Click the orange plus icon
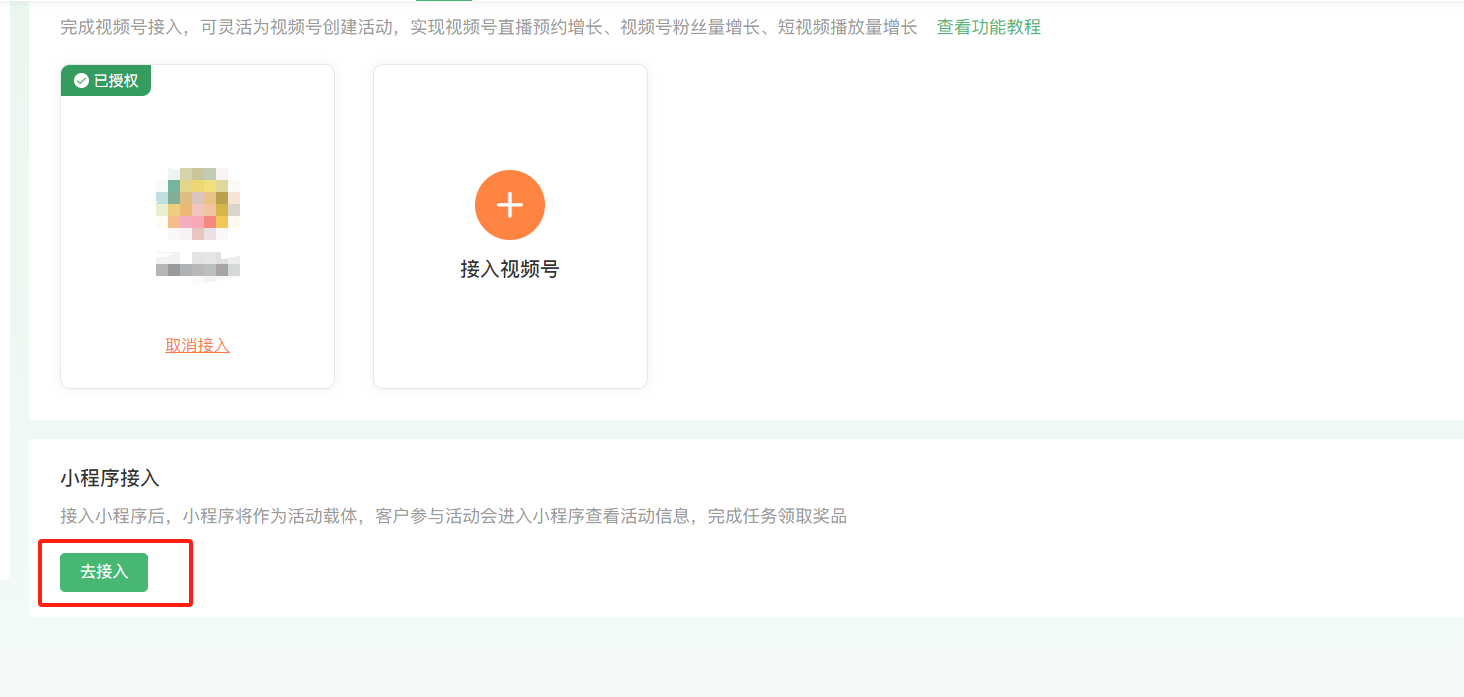The width and height of the screenshot is (1464, 697). (x=510, y=205)
